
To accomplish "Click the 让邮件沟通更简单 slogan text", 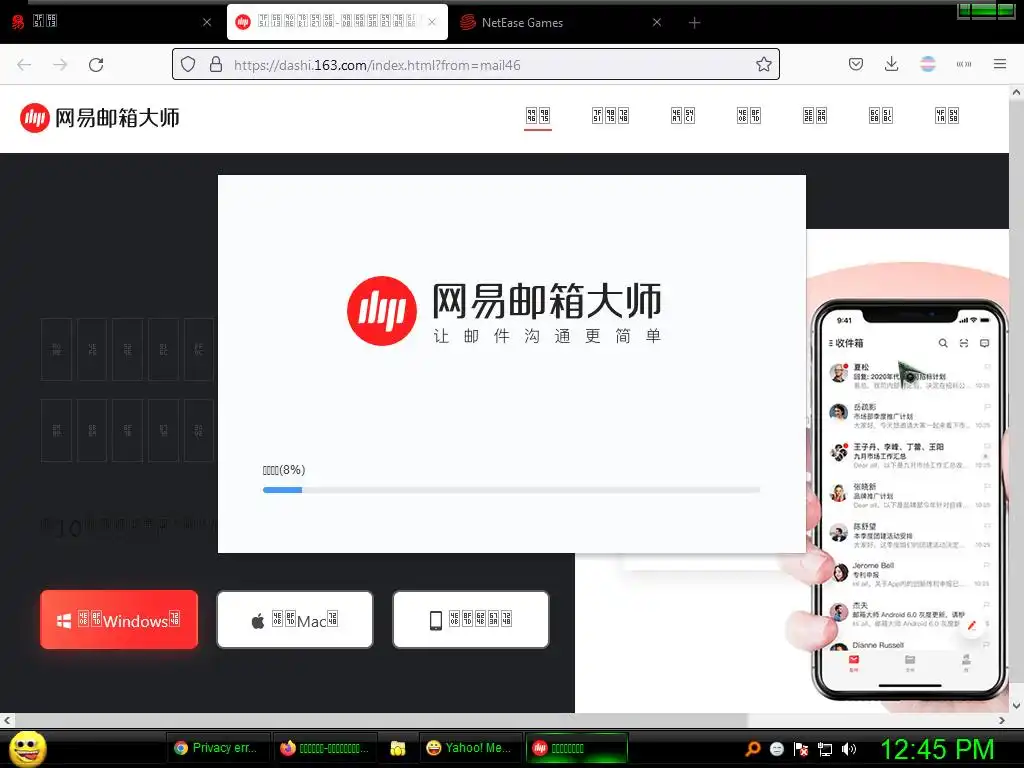I will (x=547, y=336).
